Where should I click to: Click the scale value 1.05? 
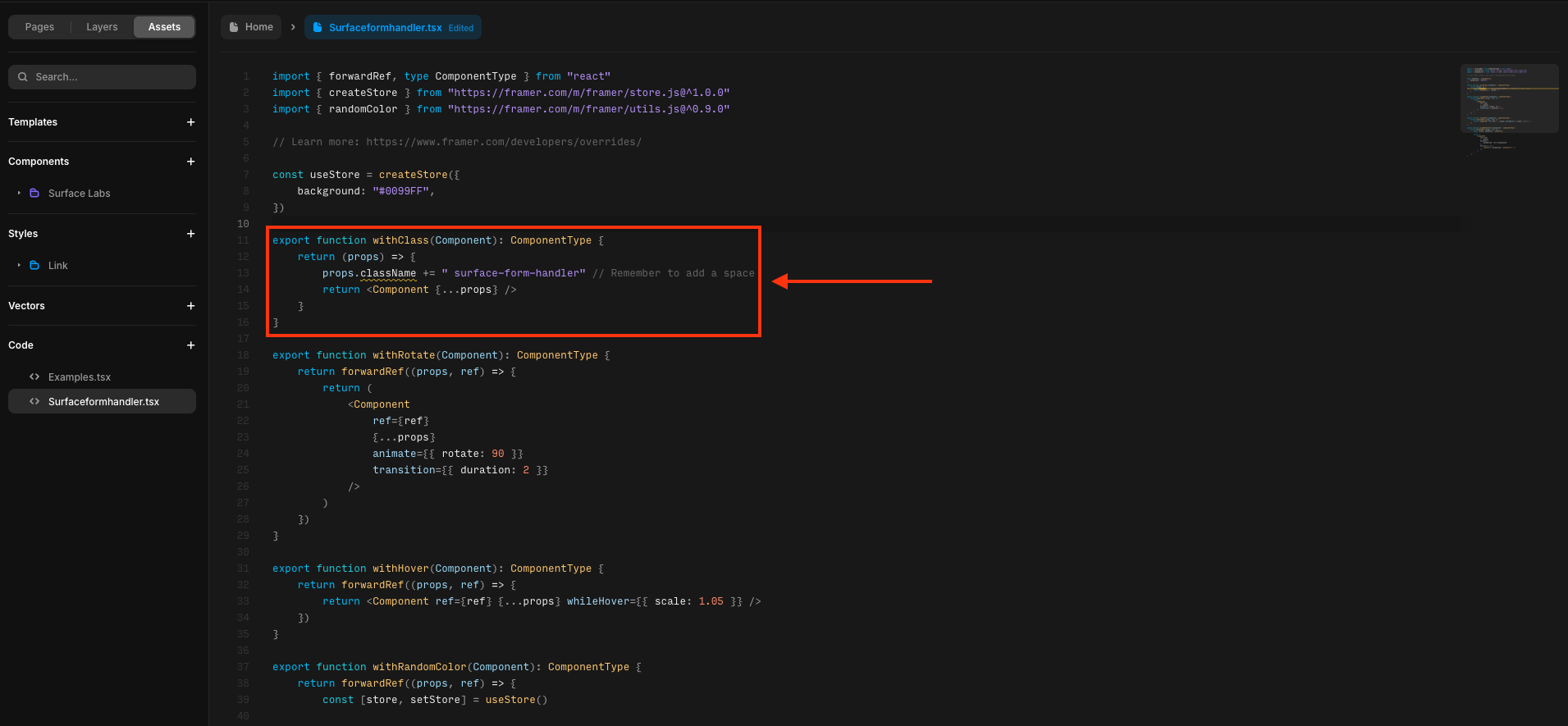click(711, 601)
